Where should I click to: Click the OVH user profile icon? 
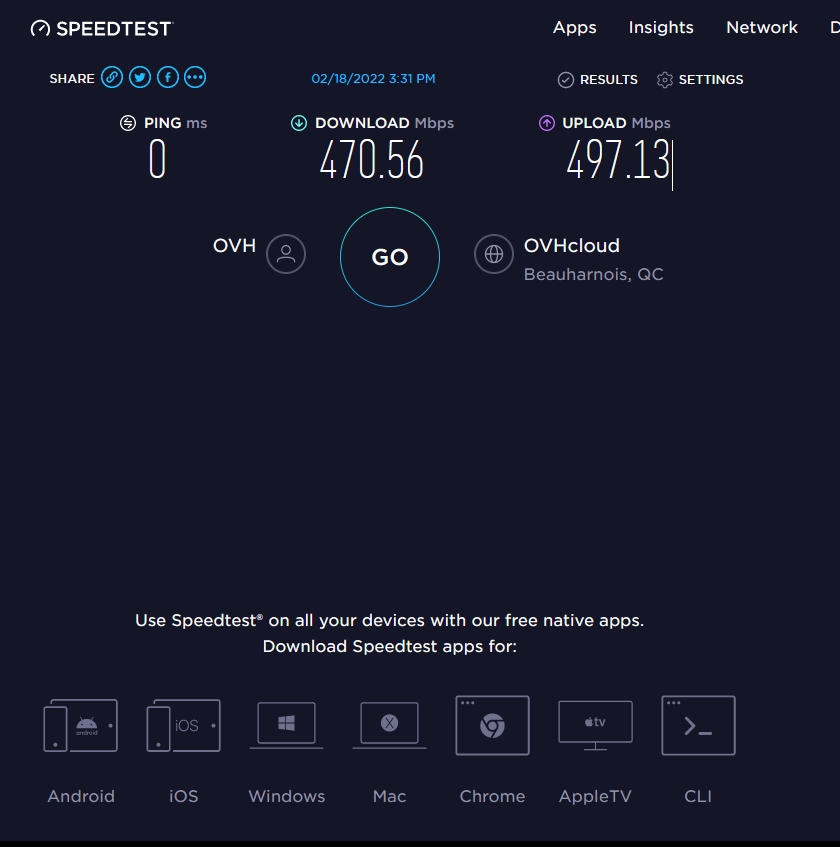(286, 254)
